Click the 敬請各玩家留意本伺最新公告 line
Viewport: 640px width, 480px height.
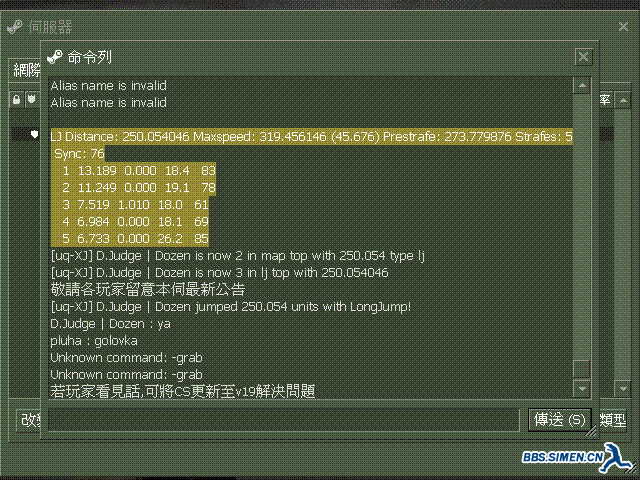148,289
